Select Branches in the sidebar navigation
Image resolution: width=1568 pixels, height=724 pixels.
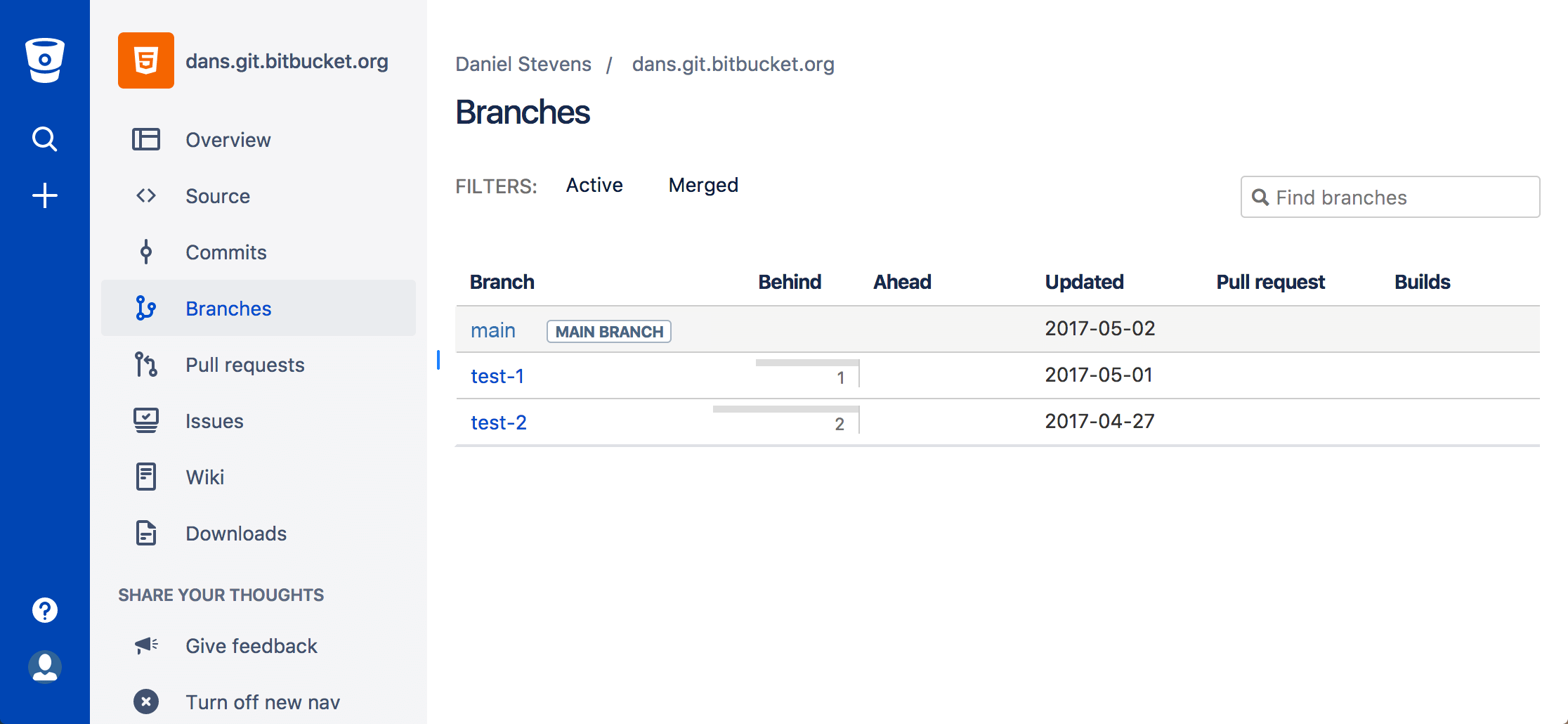pyautogui.click(x=228, y=308)
